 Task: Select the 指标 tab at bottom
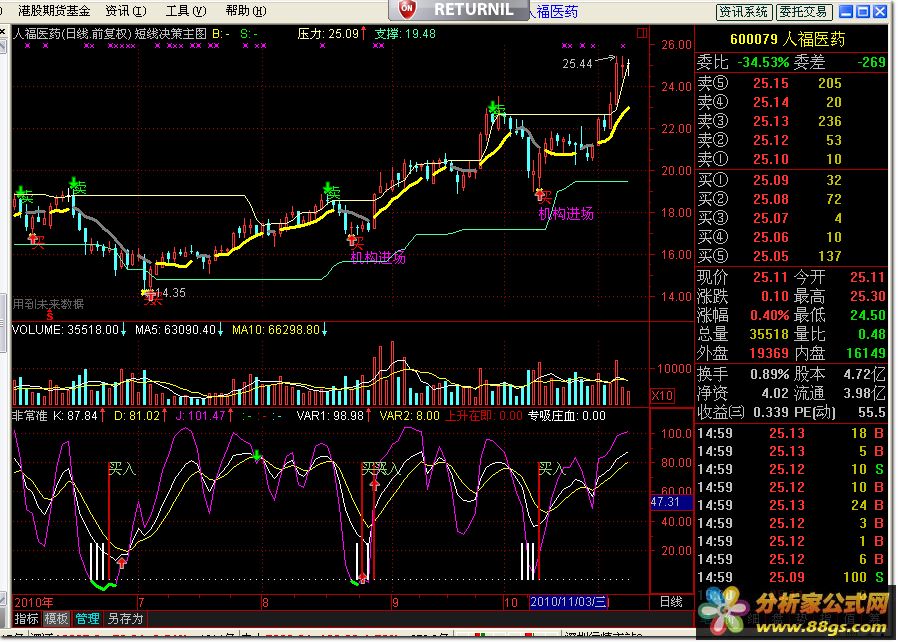[x=26, y=619]
